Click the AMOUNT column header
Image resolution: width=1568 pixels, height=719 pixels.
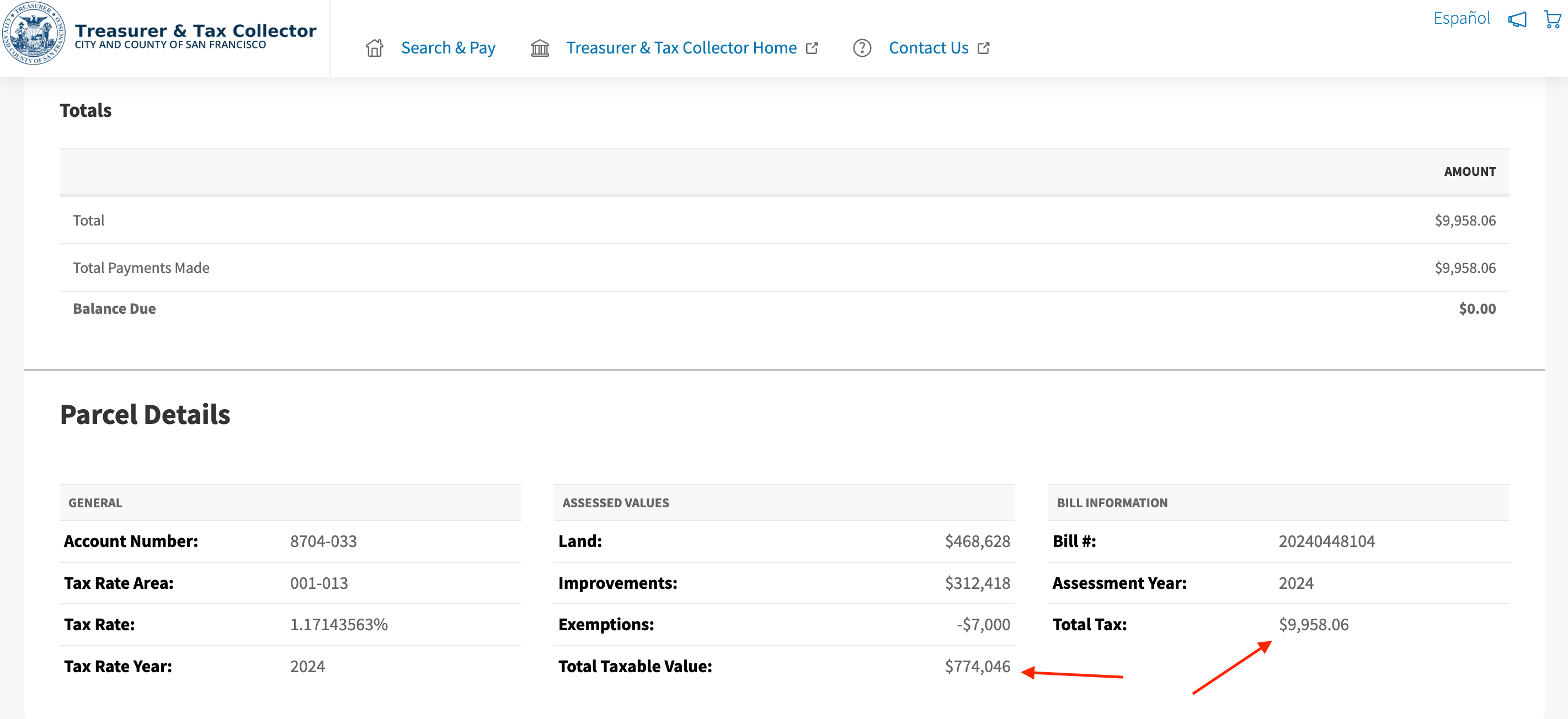pyautogui.click(x=1469, y=171)
